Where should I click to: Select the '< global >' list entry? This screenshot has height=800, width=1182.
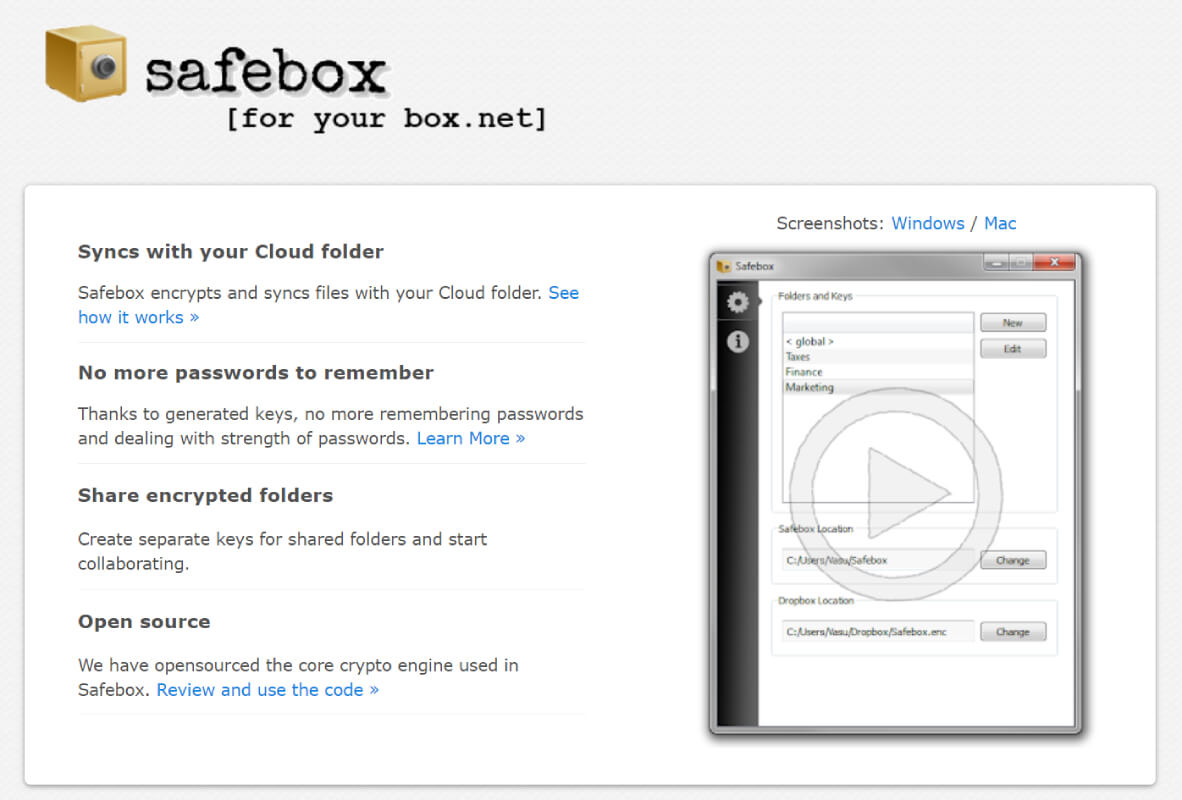coord(878,342)
